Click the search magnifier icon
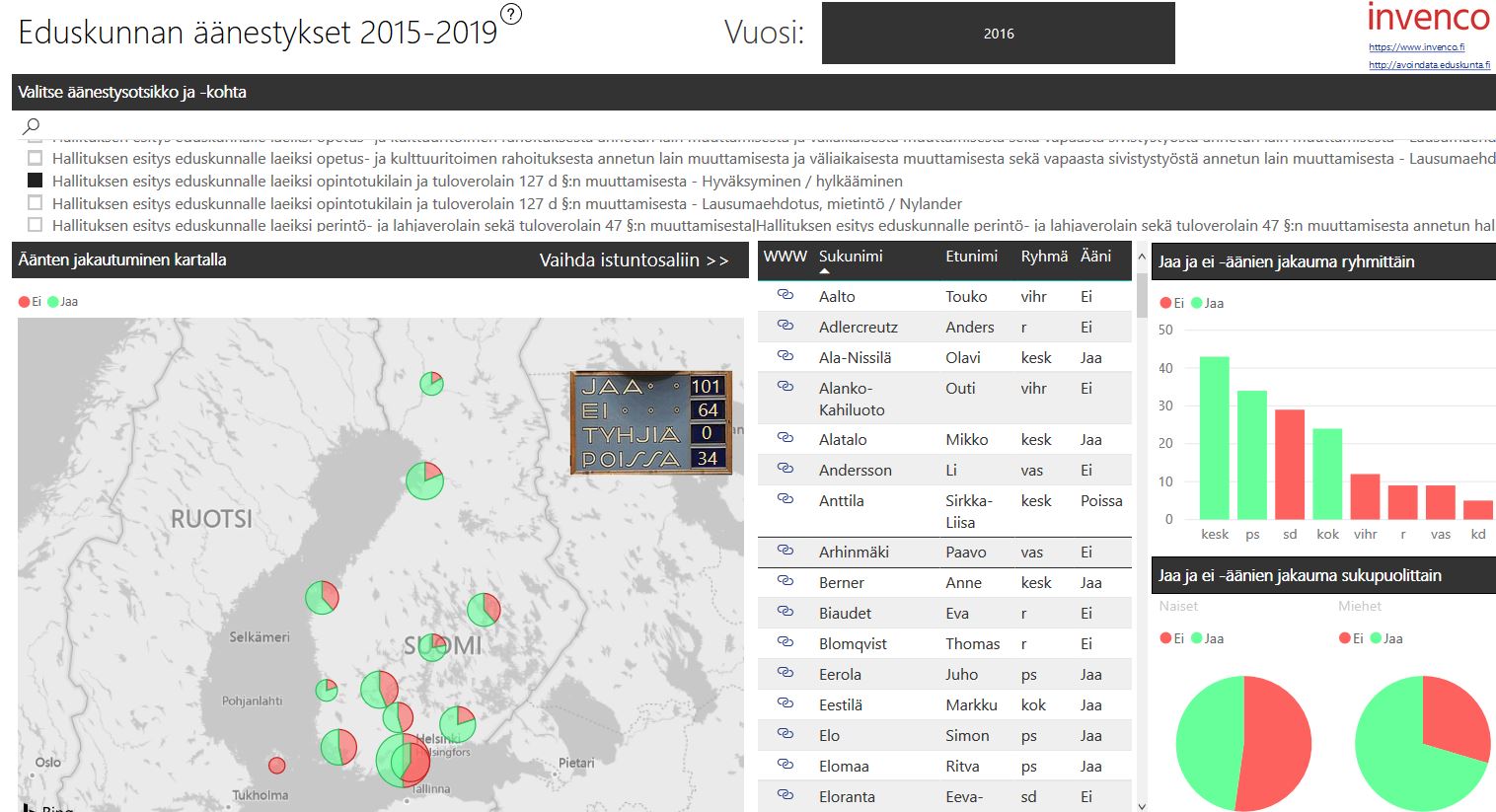 pyautogui.click(x=32, y=125)
